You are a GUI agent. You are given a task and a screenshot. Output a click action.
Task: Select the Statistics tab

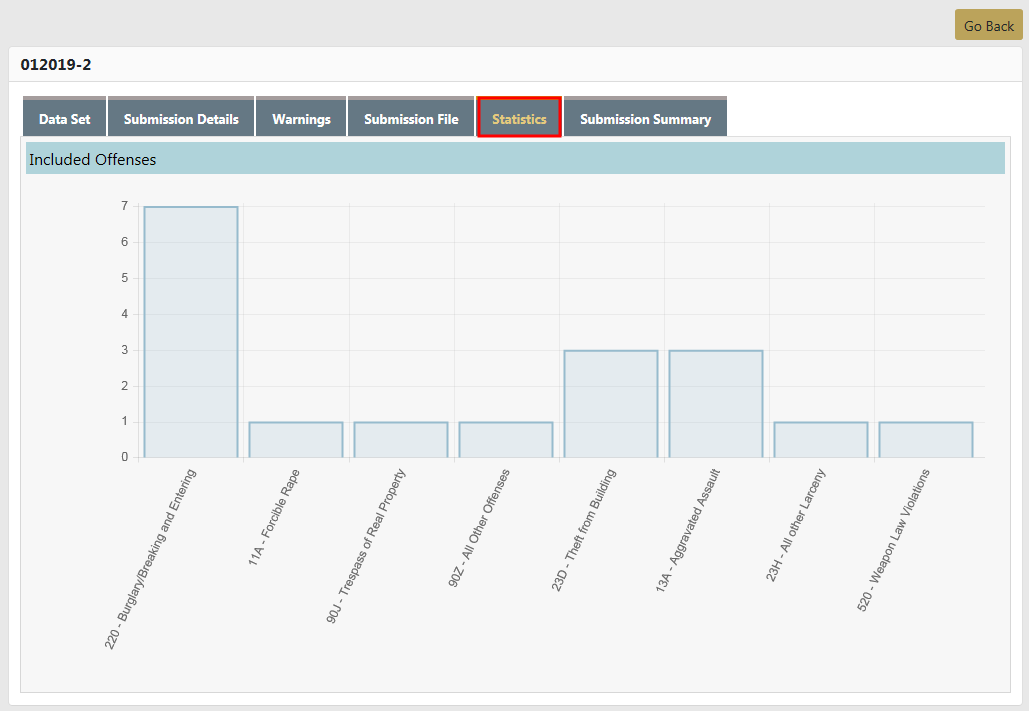point(519,118)
